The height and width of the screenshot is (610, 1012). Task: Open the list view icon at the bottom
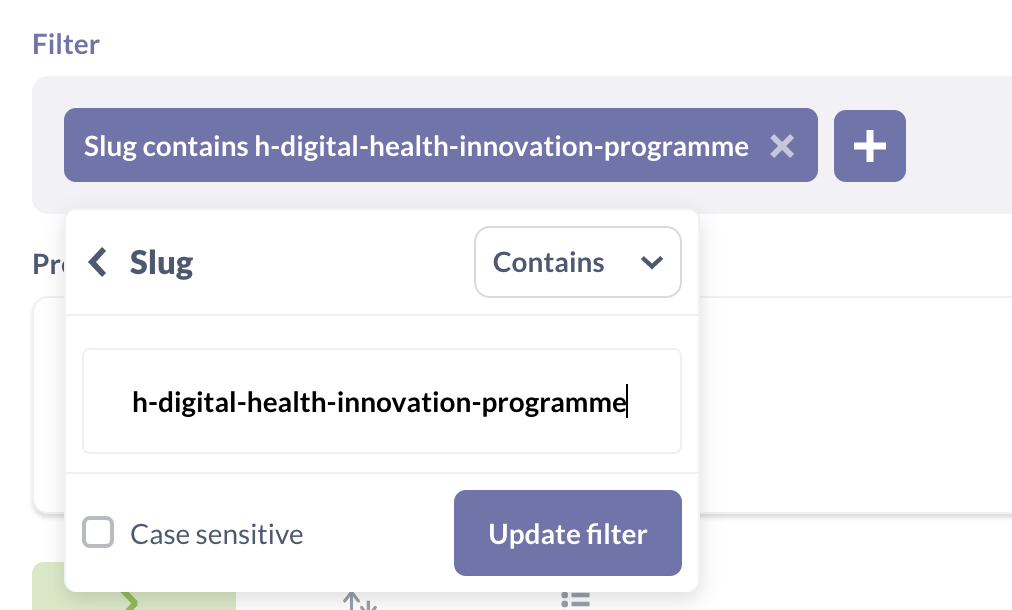[x=576, y=599]
